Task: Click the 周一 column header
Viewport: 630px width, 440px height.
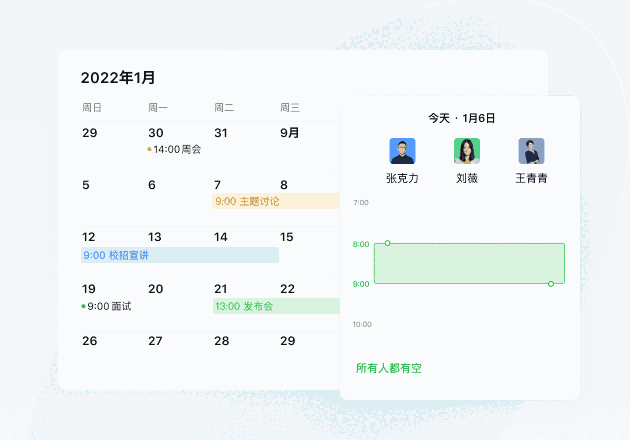Action: coord(158,107)
